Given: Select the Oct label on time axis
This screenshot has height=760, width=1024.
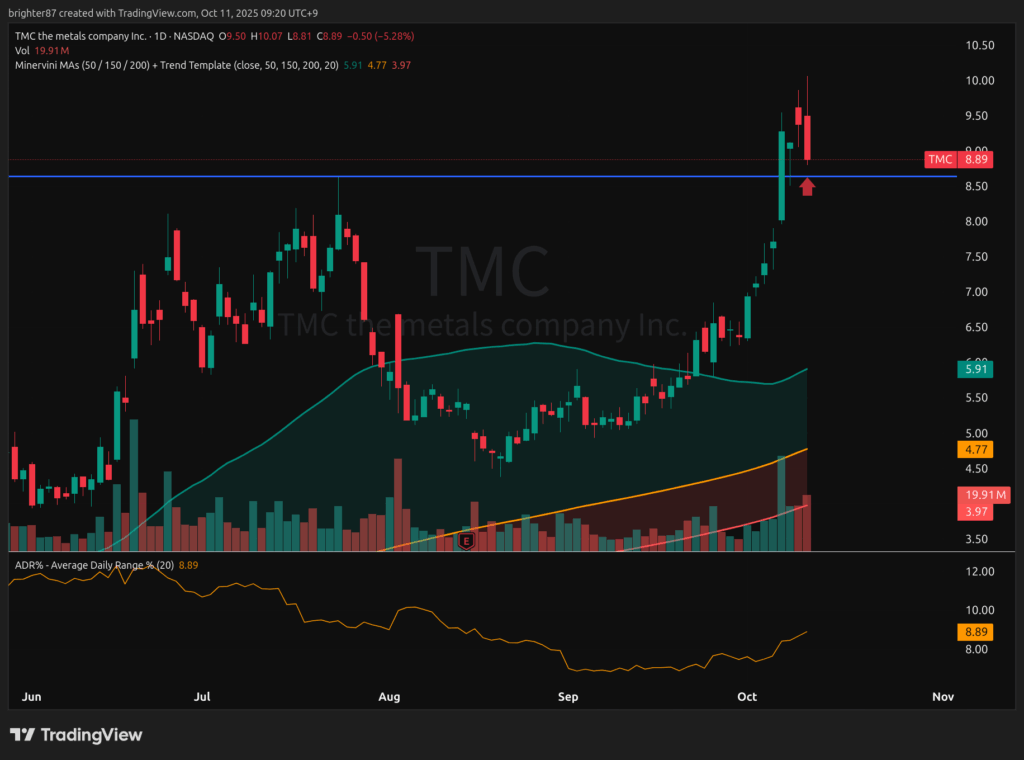Looking at the screenshot, I should (748, 696).
